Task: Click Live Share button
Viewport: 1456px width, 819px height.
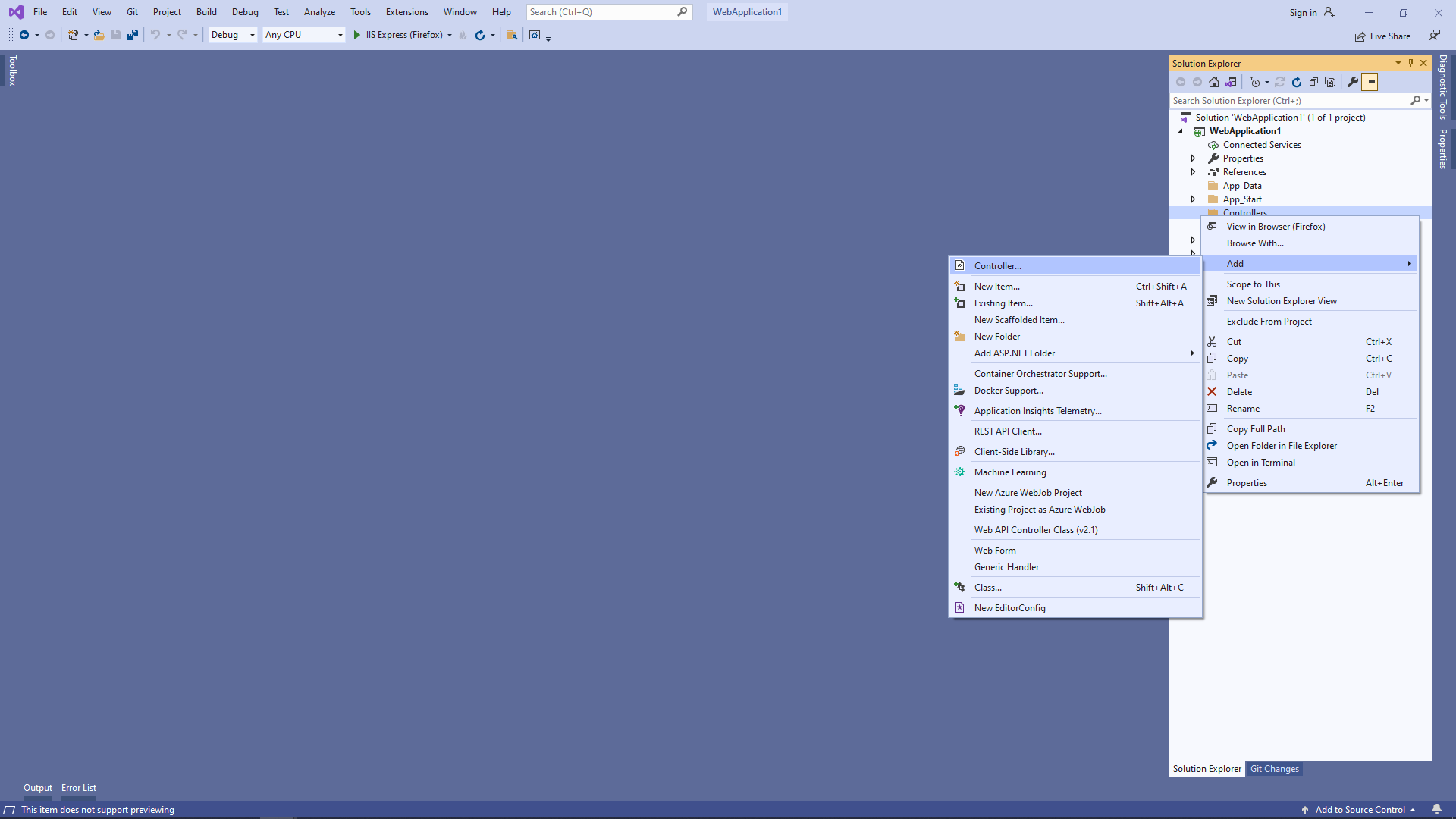Action: click(x=1383, y=36)
